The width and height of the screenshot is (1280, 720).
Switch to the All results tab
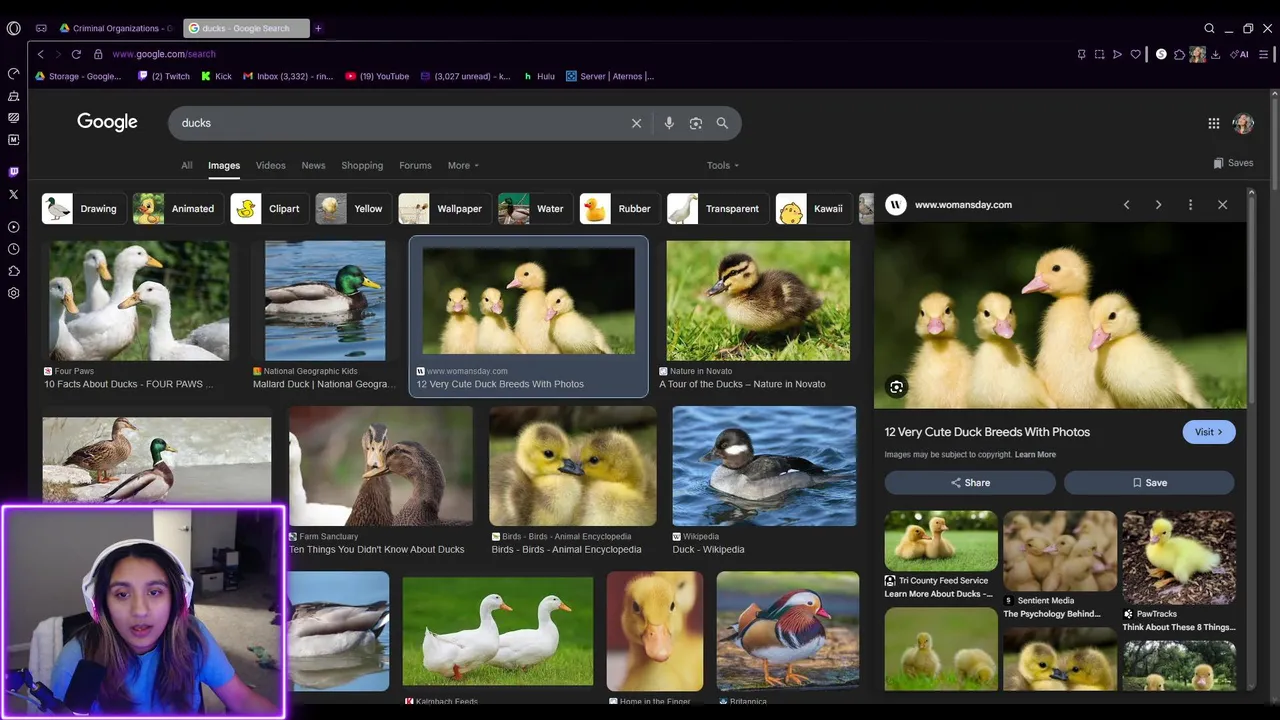coord(186,166)
